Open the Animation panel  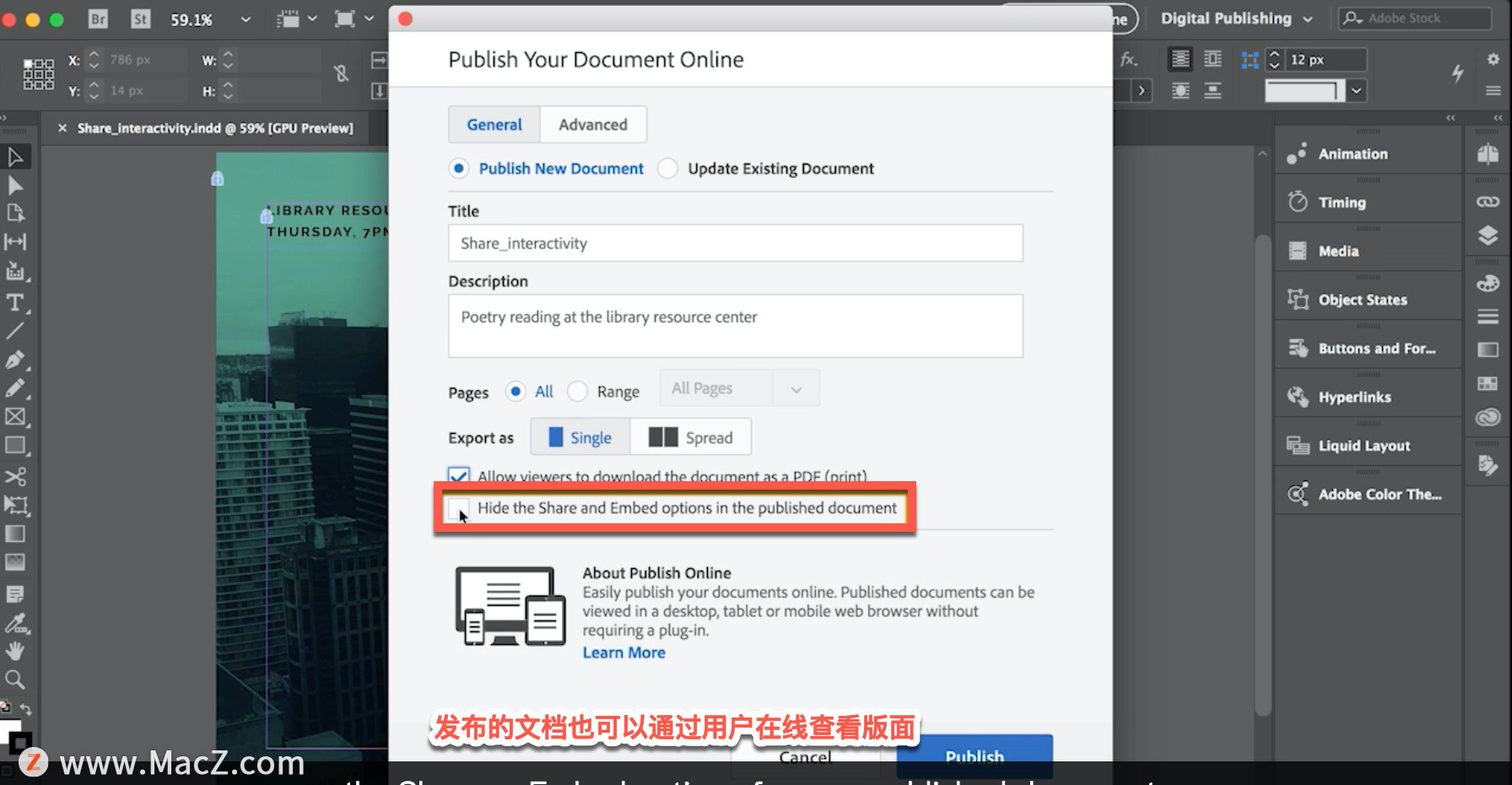[1368, 154]
